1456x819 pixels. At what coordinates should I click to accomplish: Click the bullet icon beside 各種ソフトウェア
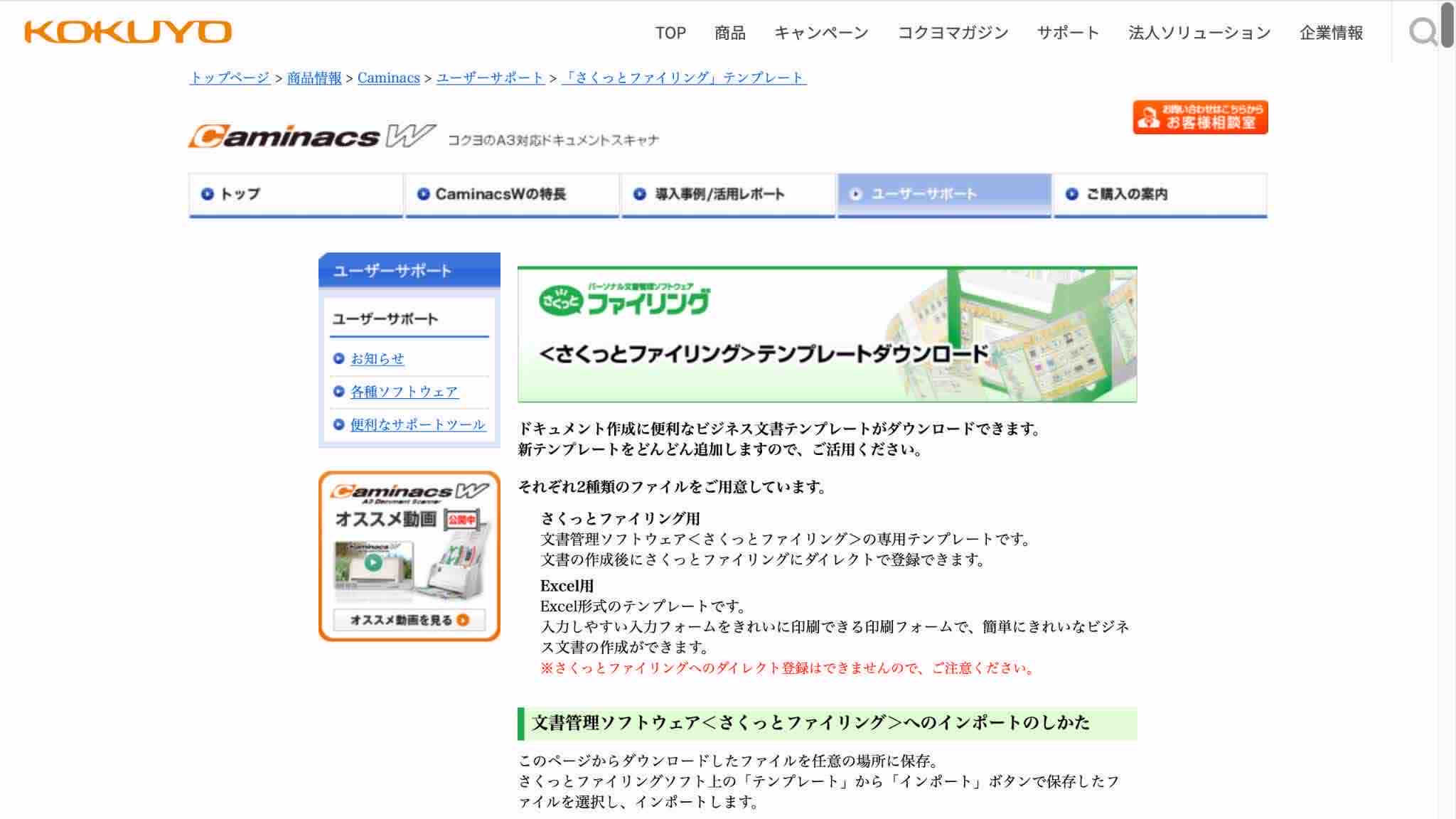tap(338, 391)
